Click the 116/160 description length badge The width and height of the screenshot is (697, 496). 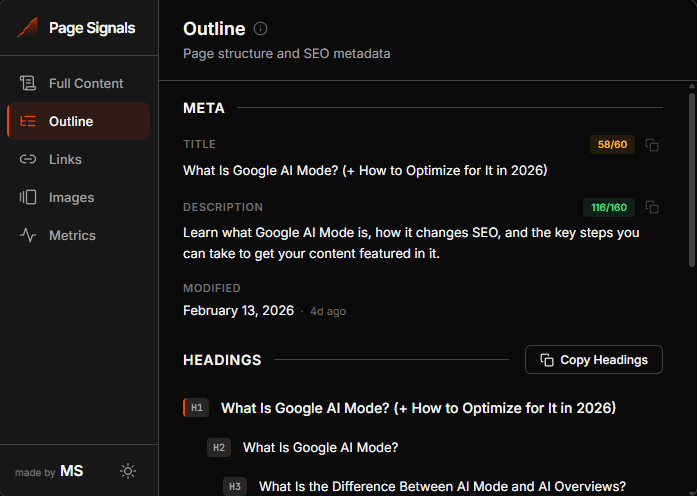pyautogui.click(x=609, y=208)
